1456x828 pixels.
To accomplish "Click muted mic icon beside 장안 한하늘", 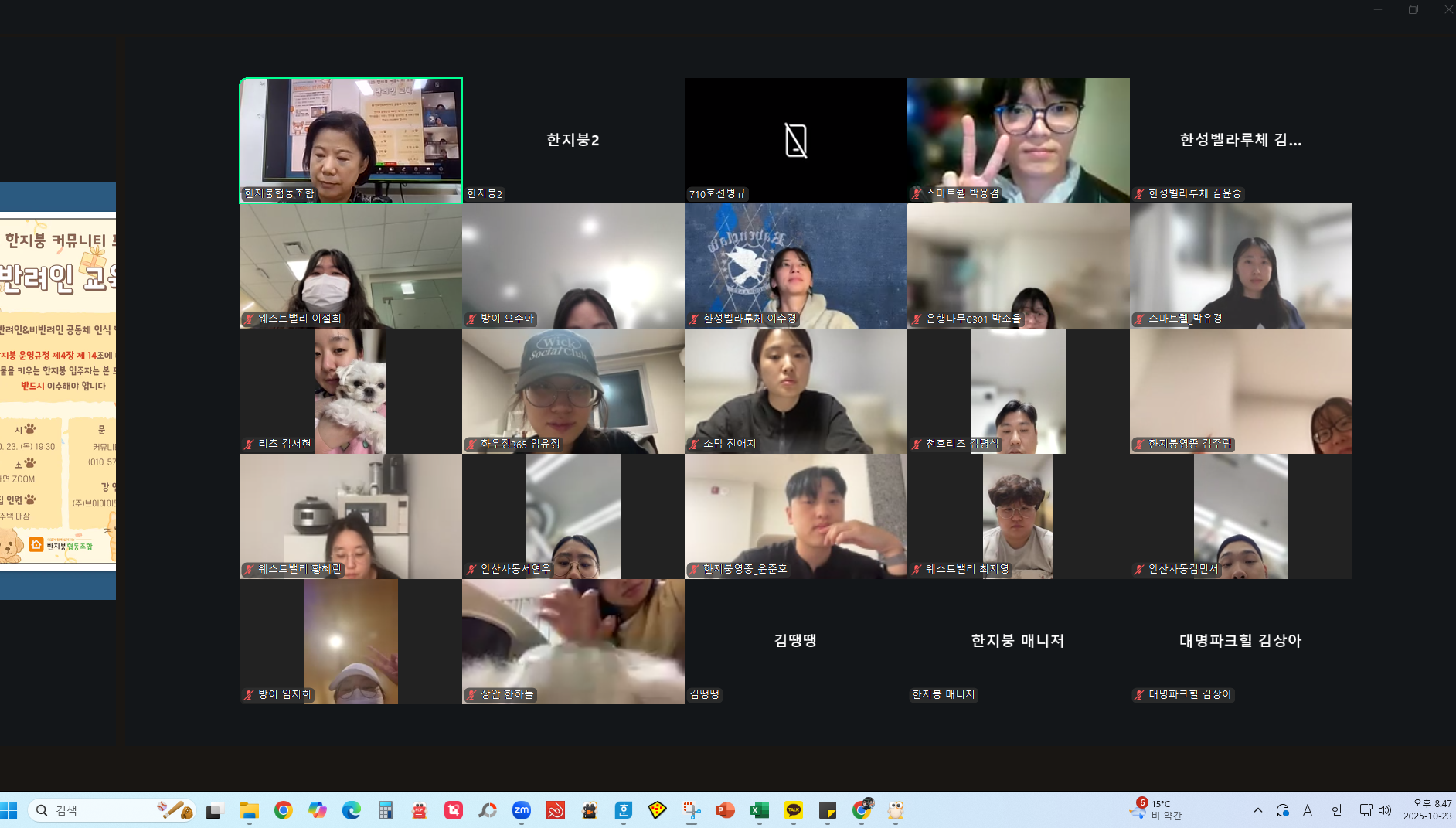I will [x=471, y=694].
